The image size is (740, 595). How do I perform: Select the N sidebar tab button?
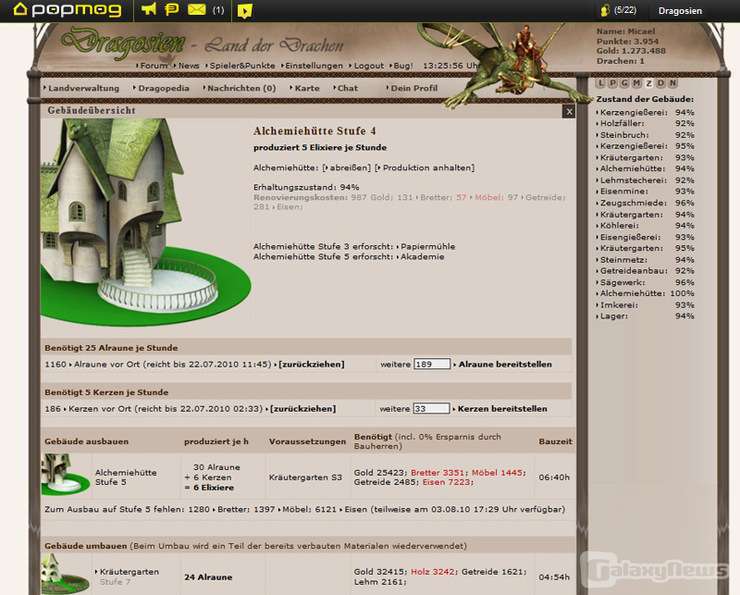[673, 84]
